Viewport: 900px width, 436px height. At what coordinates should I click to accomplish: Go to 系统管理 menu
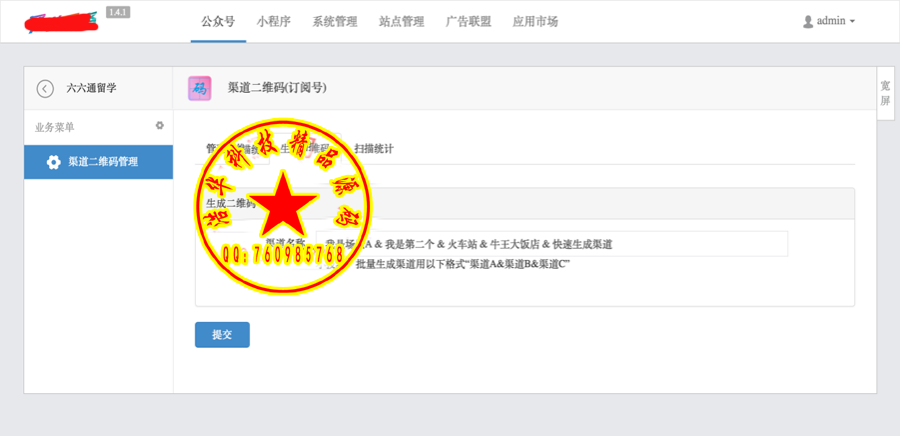(x=335, y=22)
